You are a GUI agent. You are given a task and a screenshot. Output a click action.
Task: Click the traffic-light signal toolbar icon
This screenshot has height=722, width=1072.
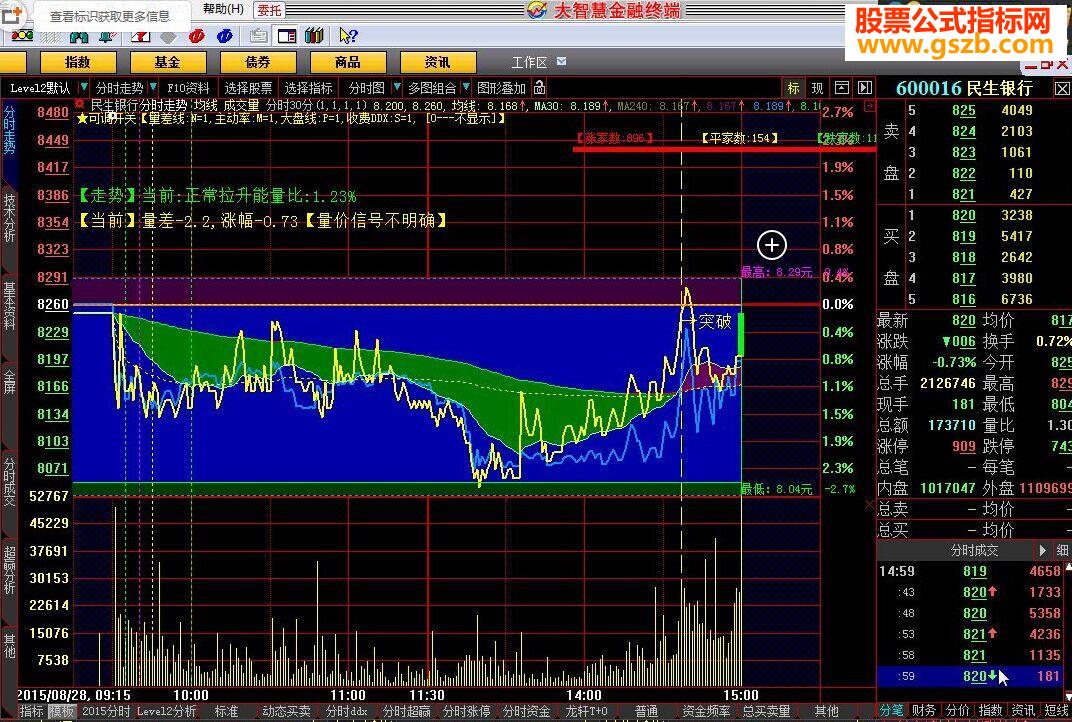[22, 35]
